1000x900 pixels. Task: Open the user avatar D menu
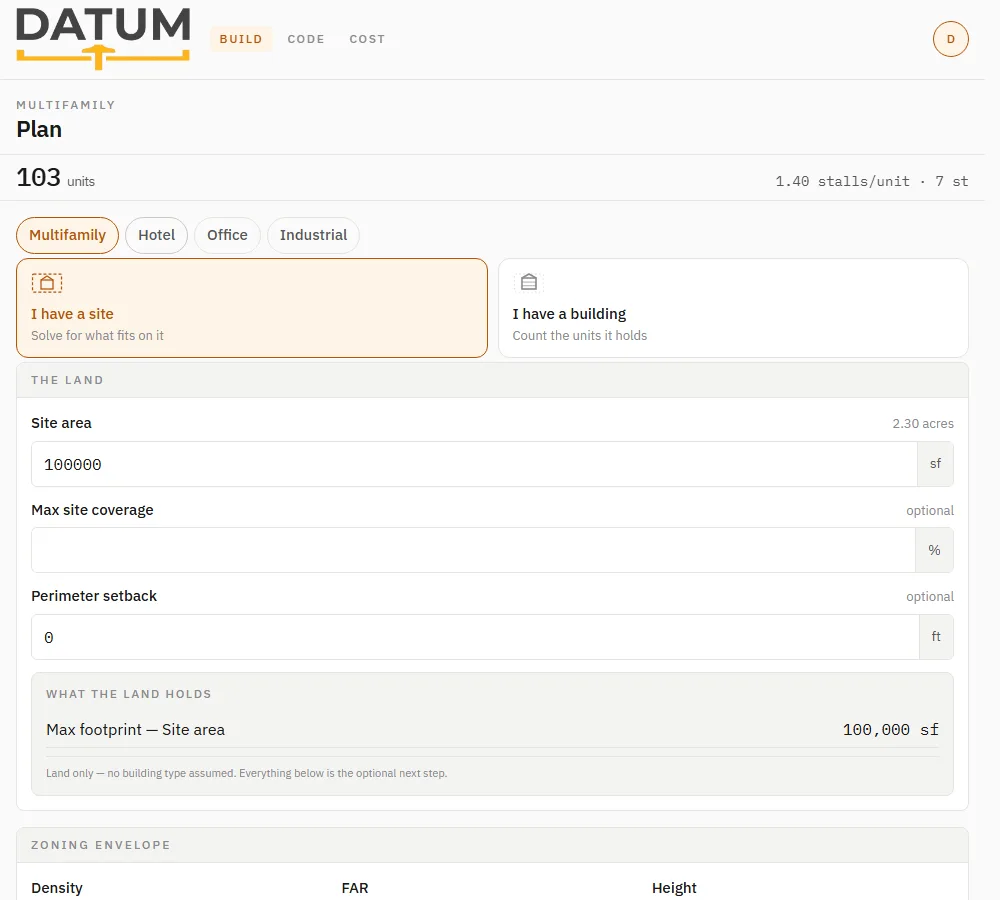click(950, 39)
